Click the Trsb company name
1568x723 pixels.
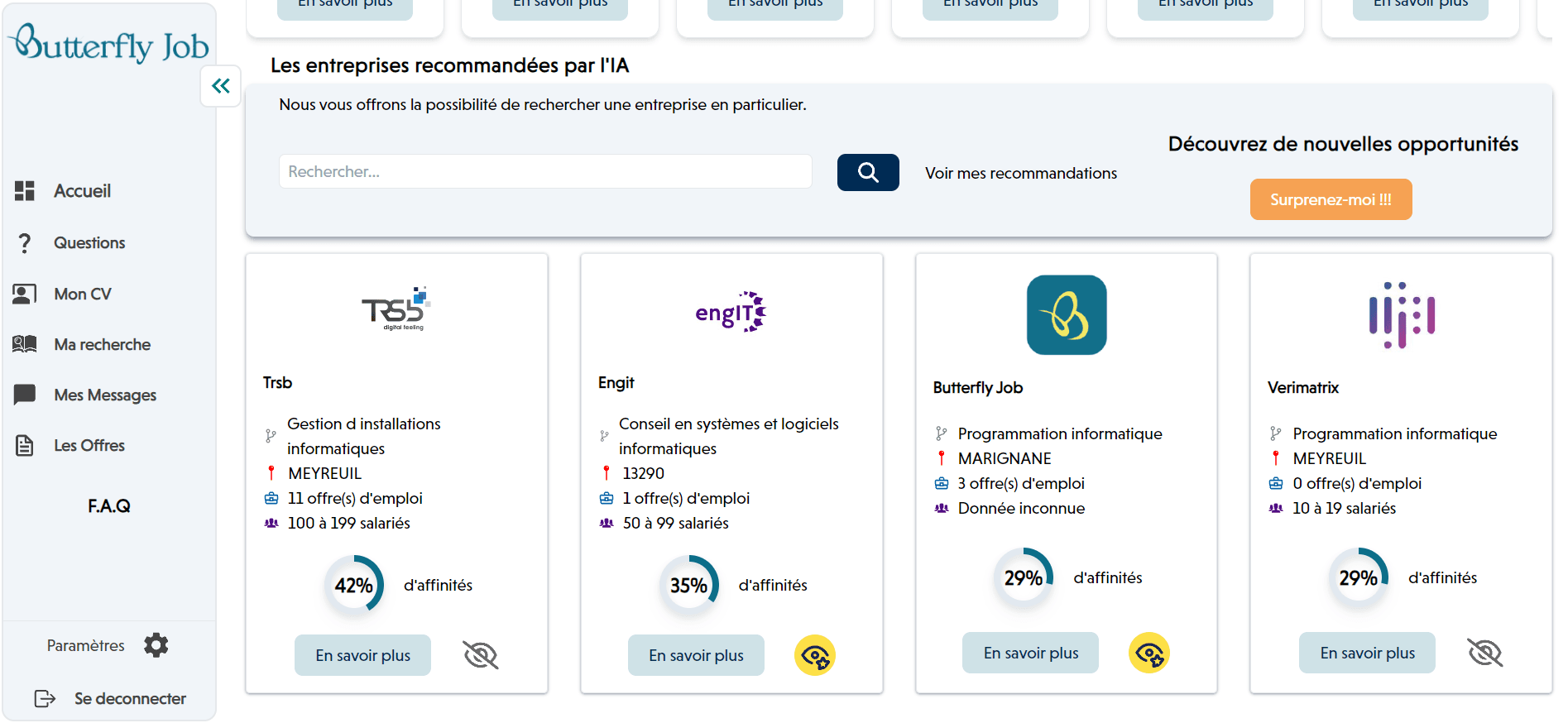(277, 382)
